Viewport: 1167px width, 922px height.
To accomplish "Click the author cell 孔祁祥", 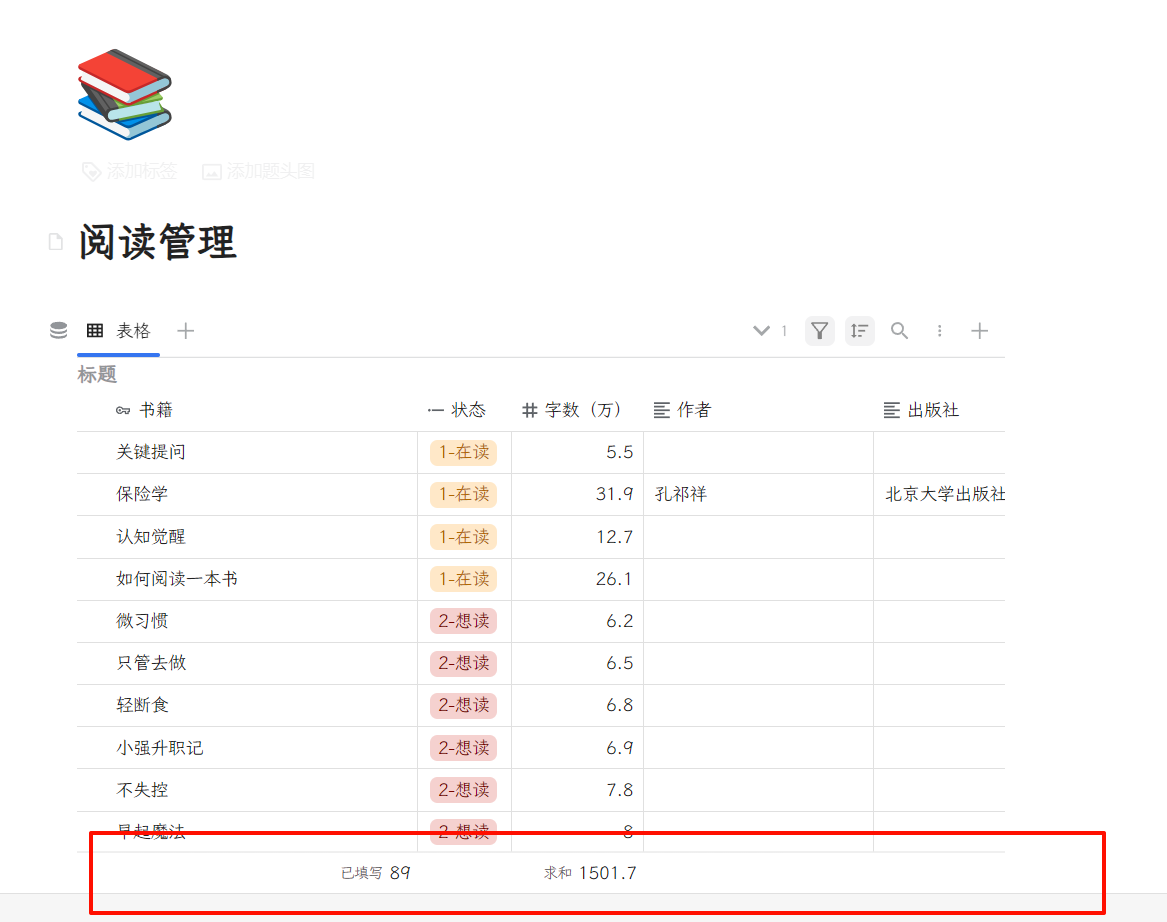I will click(758, 494).
